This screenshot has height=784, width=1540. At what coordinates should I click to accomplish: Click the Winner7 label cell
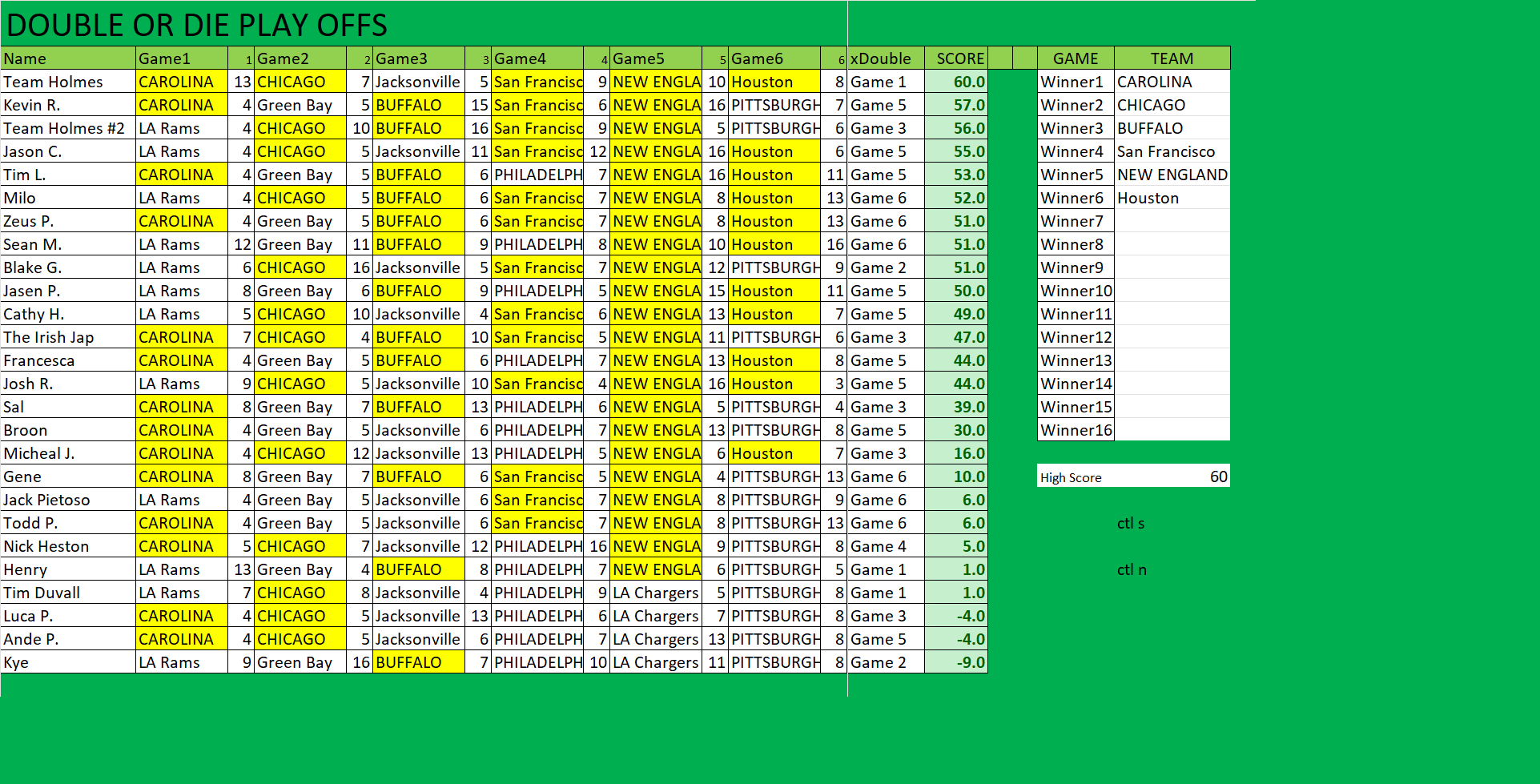pos(1076,221)
